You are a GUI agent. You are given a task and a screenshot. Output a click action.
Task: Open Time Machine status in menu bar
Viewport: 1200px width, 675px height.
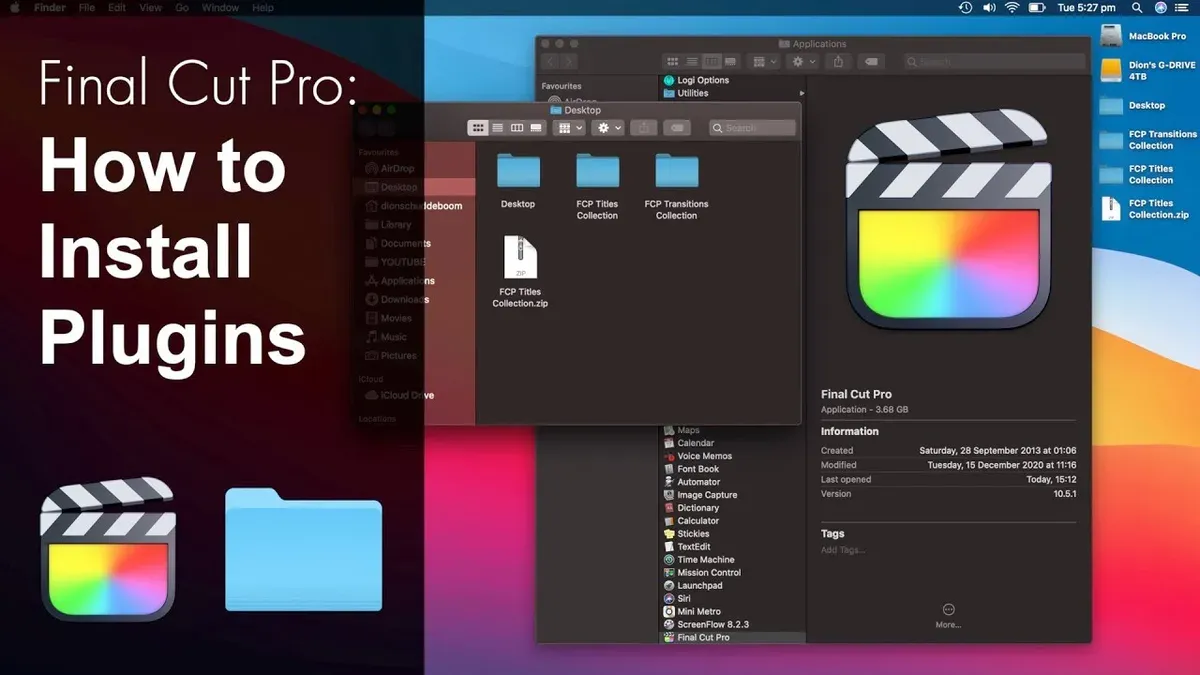click(965, 8)
